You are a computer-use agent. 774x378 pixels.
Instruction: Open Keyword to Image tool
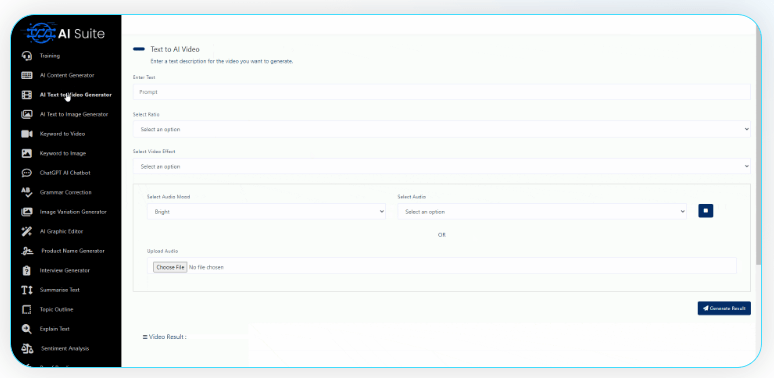coord(63,153)
